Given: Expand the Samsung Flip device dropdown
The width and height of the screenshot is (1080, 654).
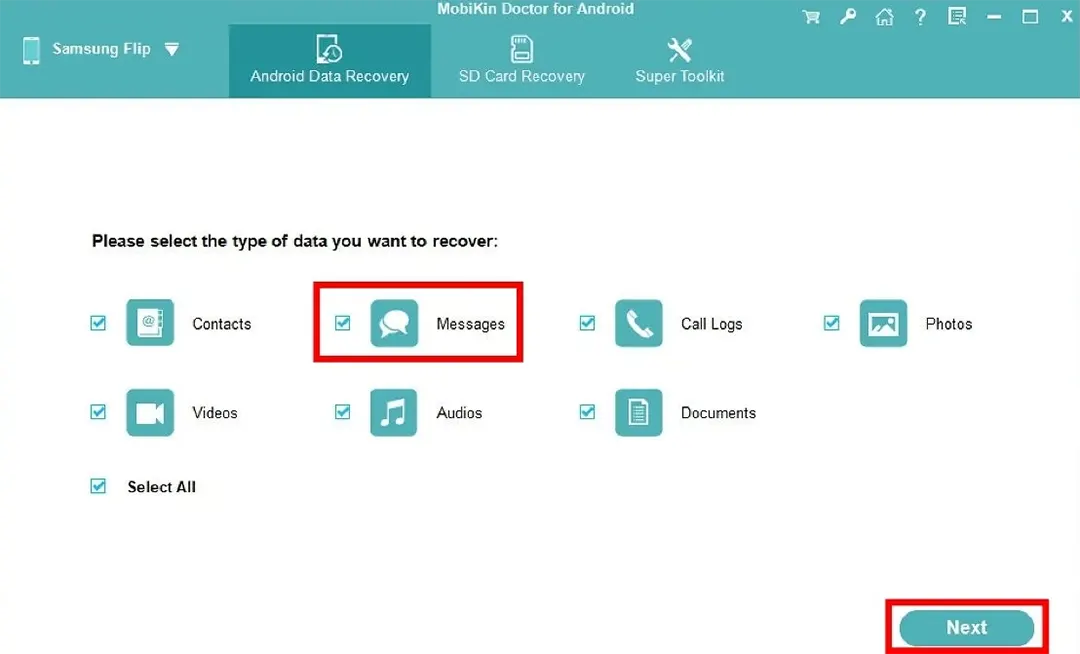Looking at the screenshot, I should [172, 48].
